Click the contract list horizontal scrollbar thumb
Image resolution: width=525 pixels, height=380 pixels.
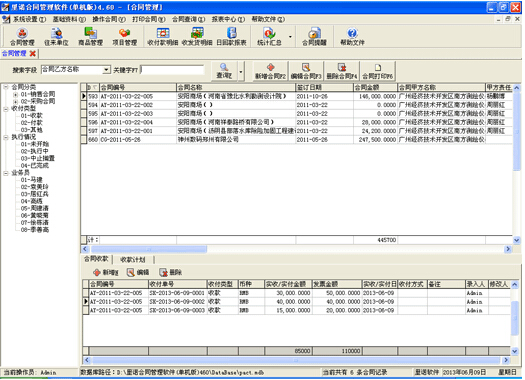[x=149, y=249]
